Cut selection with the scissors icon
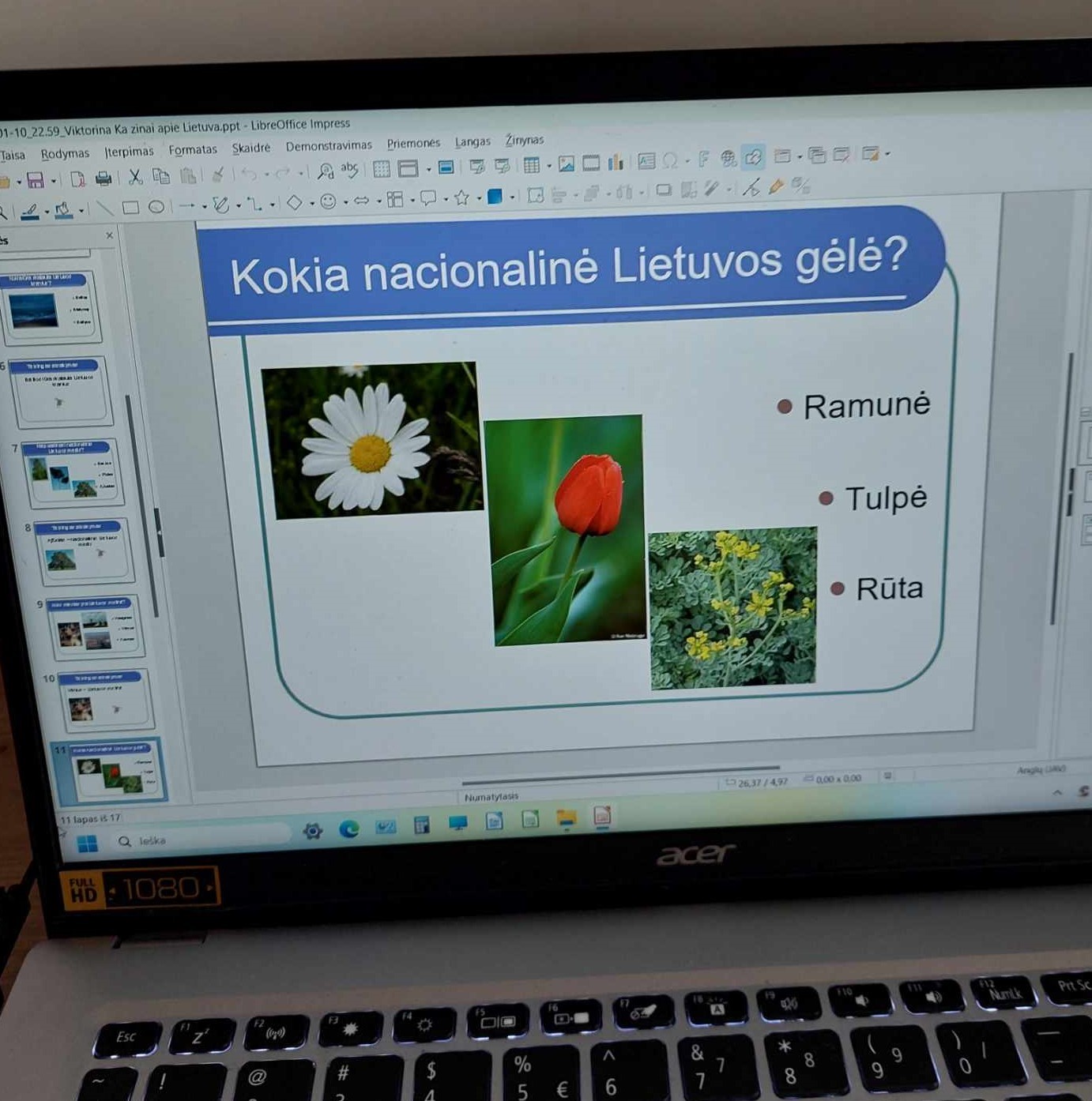Viewport: 1092px width, 1101px height. point(135,177)
